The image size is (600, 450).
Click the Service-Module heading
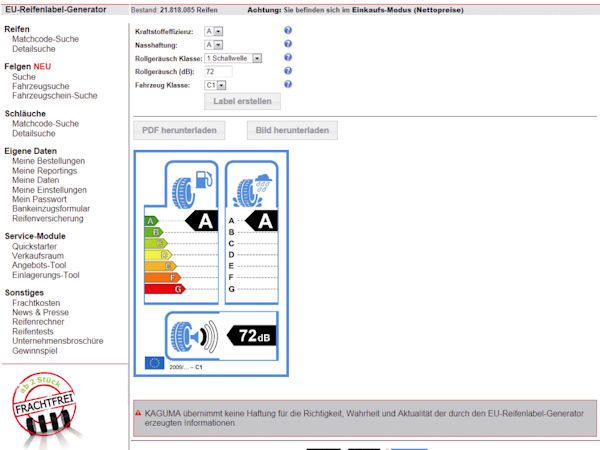click(35, 236)
